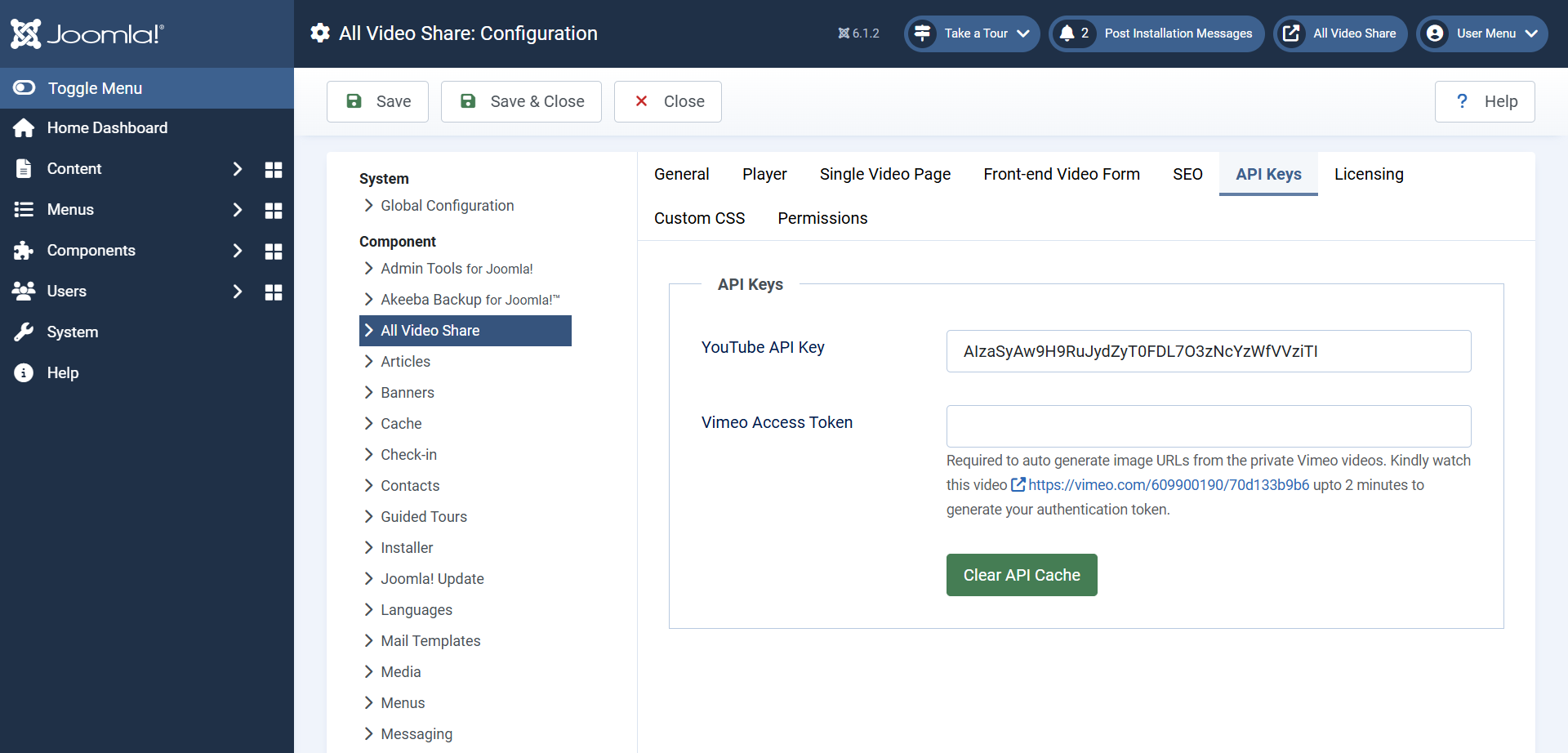Open Joomla! Update configuration
The image size is (1568, 753).
click(x=432, y=579)
